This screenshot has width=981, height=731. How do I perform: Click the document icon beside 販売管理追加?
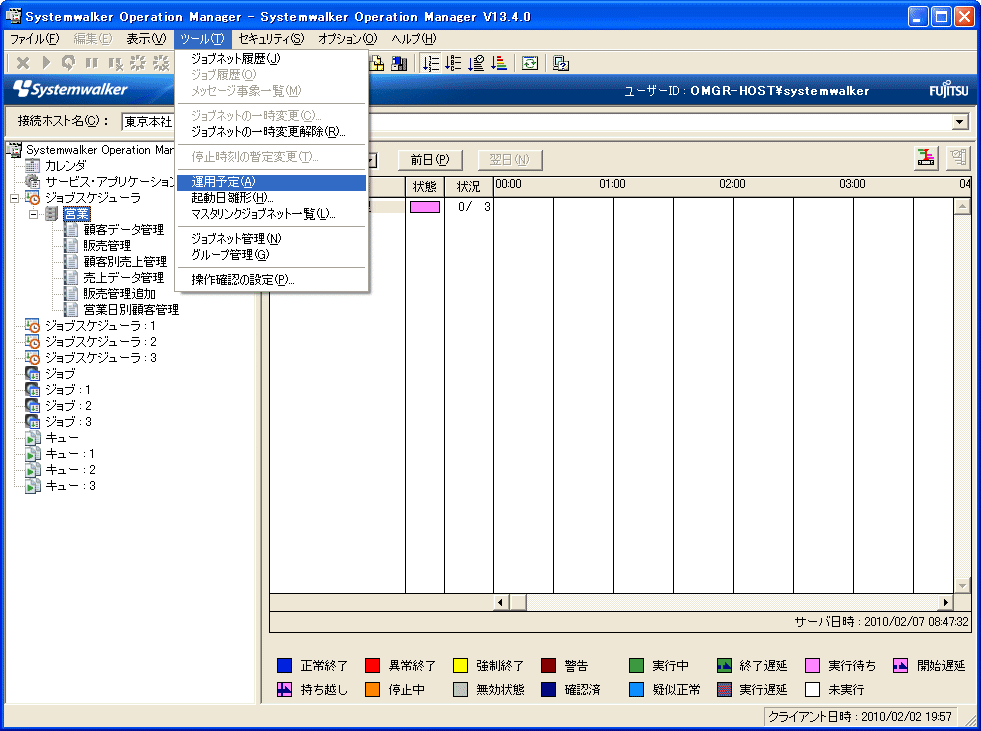[x=72, y=294]
